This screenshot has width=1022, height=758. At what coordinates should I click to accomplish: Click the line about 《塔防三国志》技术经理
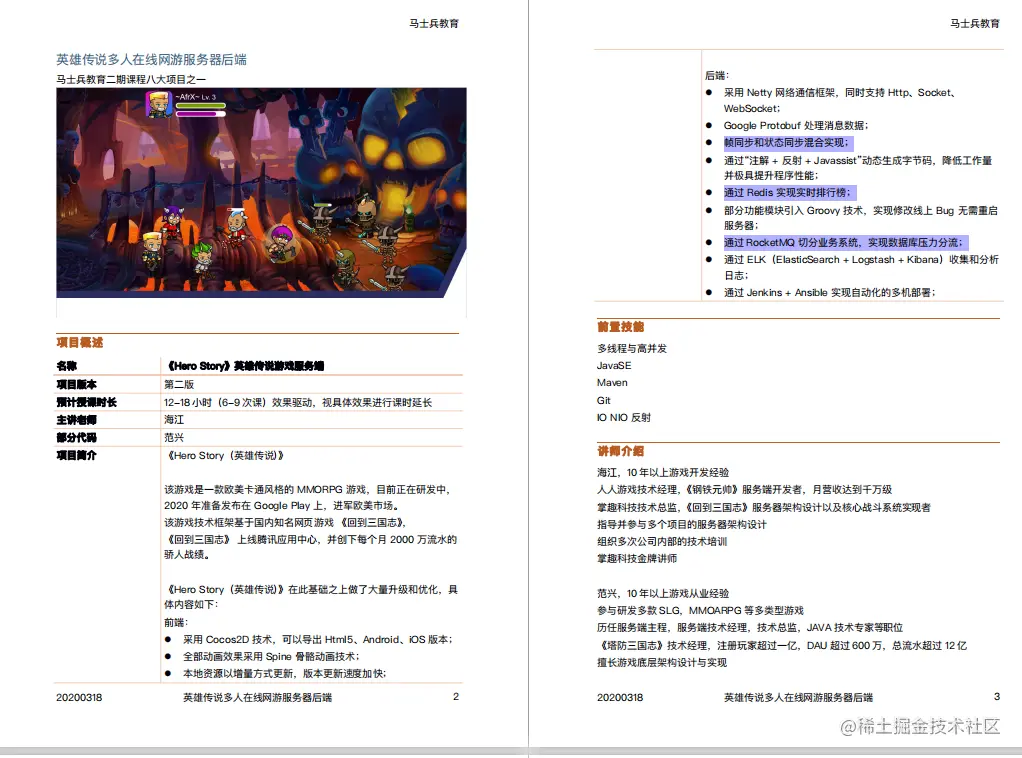pyautogui.click(x=782, y=646)
